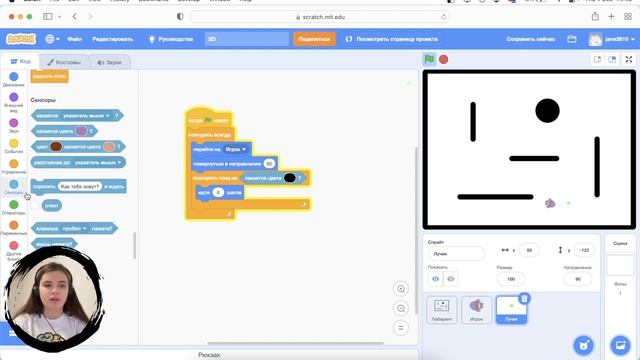The image size is (640, 360).
Task: Click brown swatch in цвет касается цвета block
Action: [x=56, y=147]
